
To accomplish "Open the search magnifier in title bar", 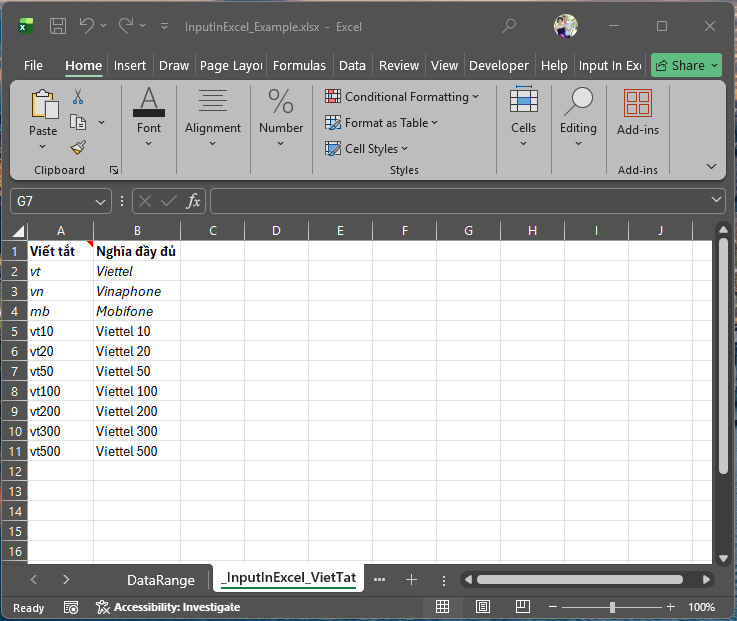I will tap(509, 26).
